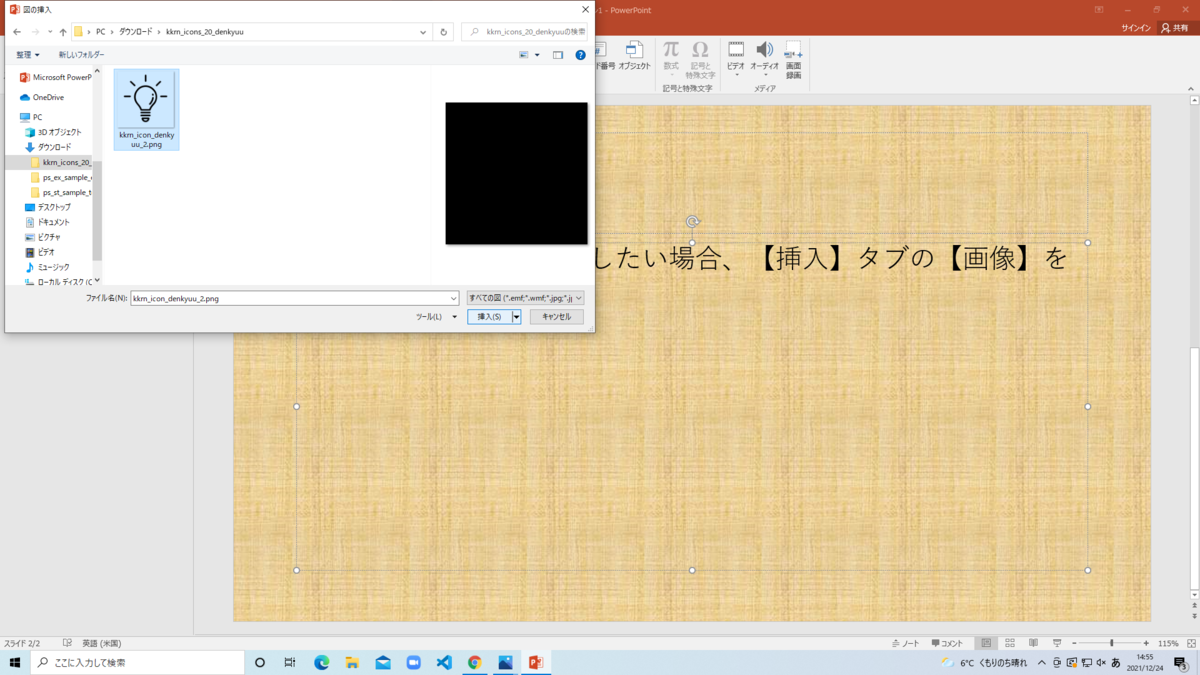This screenshot has height=675, width=1200.
Task: Open the 挿入 split-button arrow dropdown
Action: pyautogui.click(x=517, y=316)
